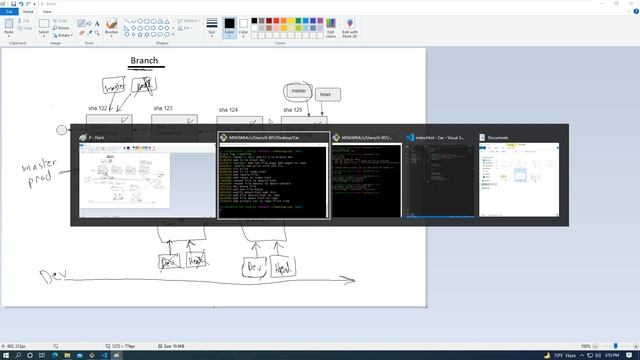
Task: Open Customize Quick Access Toolbar dropdown
Action: coord(35,4)
